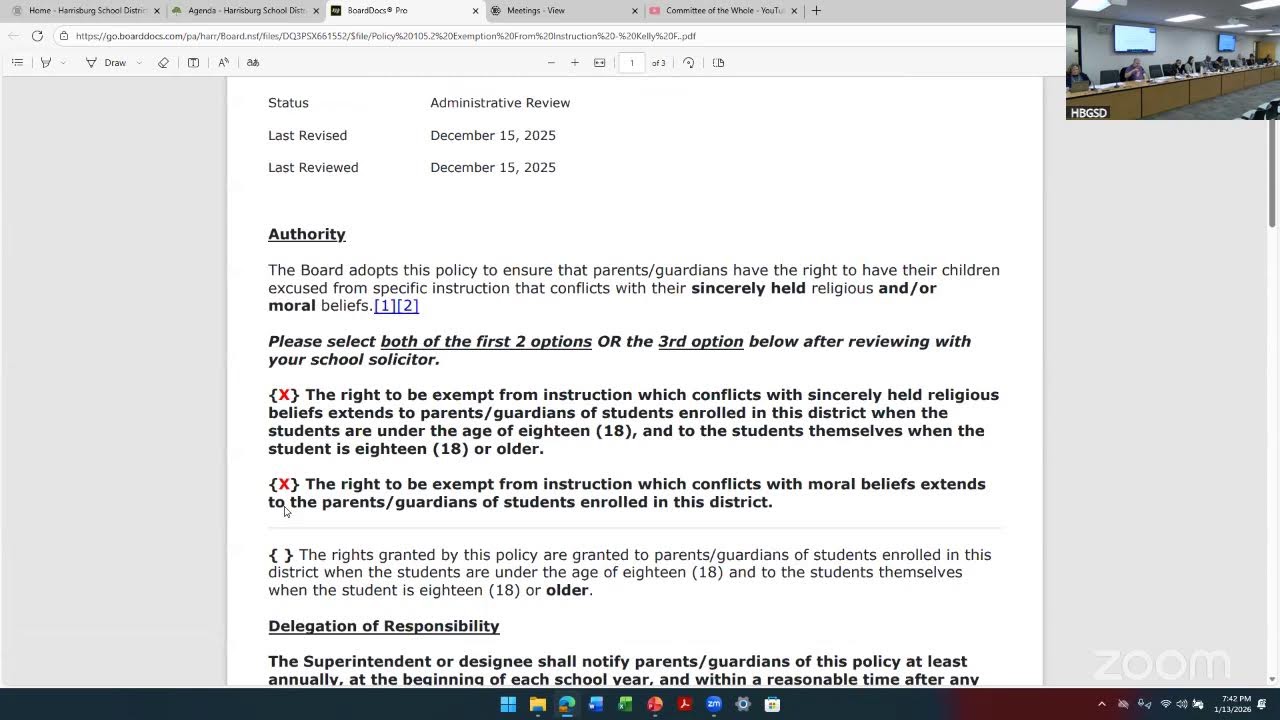Rotate the PDF page
Image resolution: width=1280 pixels, height=720 pixels.
point(688,62)
